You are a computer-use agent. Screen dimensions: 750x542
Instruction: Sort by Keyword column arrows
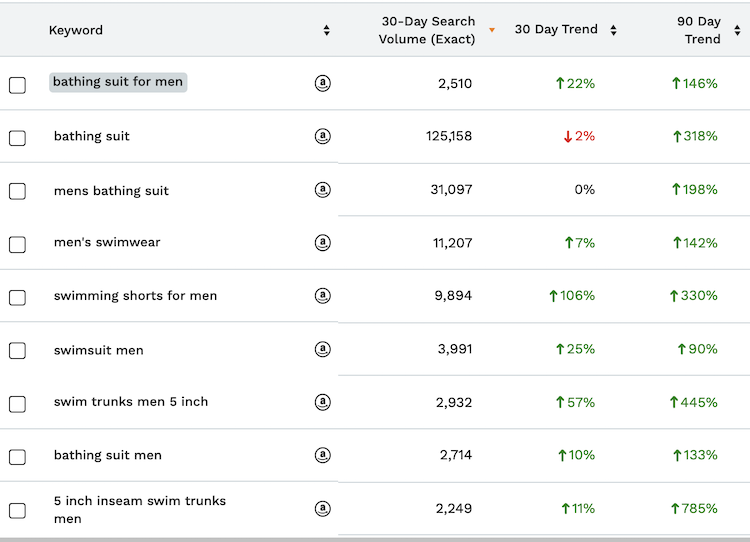pyautogui.click(x=326, y=30)
